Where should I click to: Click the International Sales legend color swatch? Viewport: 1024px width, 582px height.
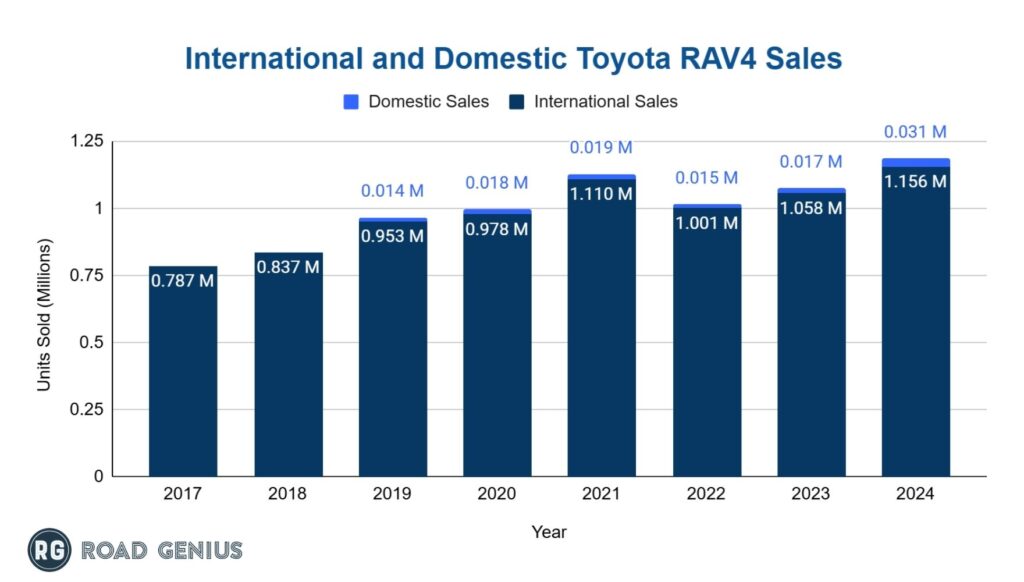click(x=516, y=101)
